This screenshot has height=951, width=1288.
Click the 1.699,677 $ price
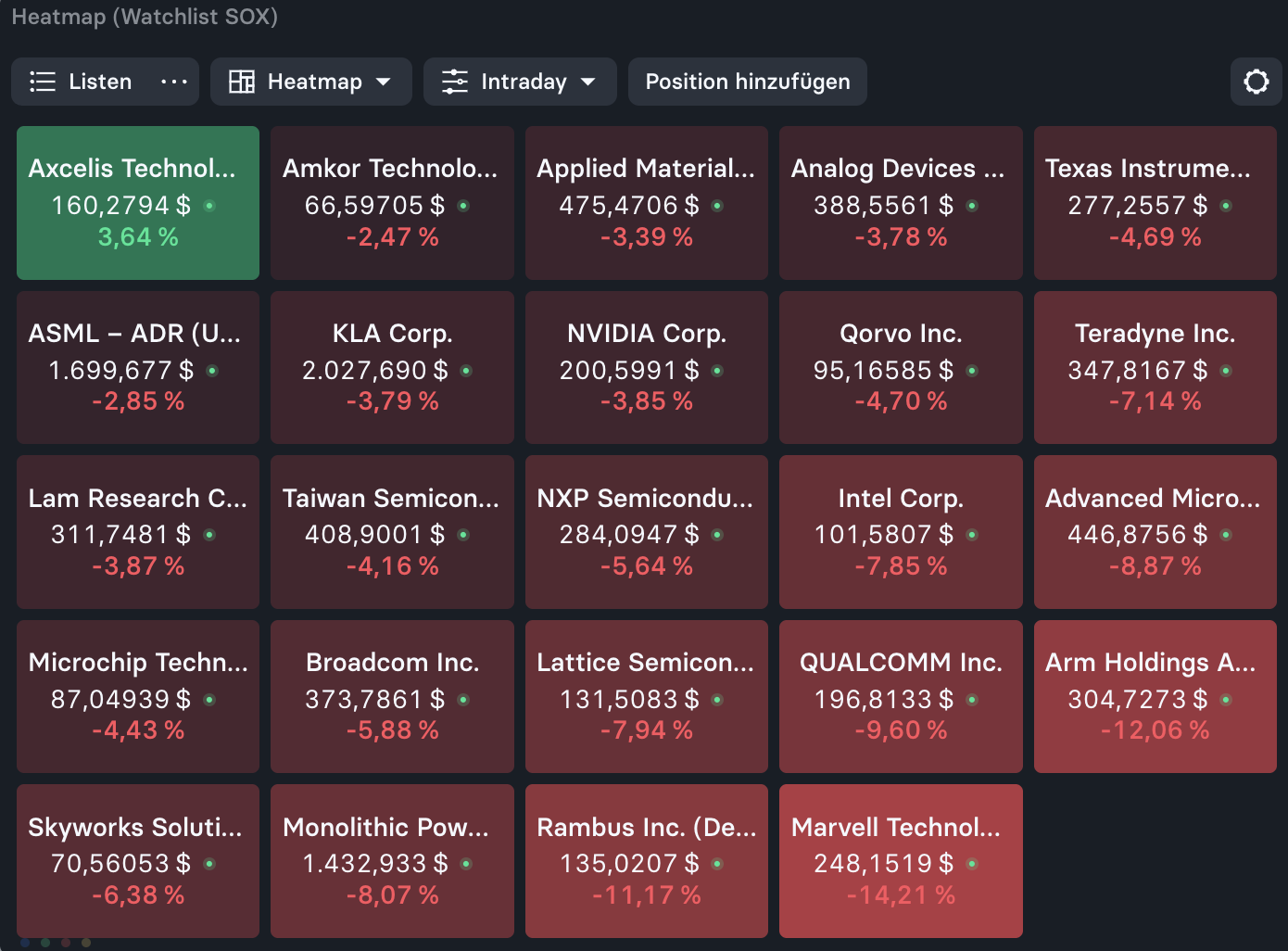coord(120,371)
